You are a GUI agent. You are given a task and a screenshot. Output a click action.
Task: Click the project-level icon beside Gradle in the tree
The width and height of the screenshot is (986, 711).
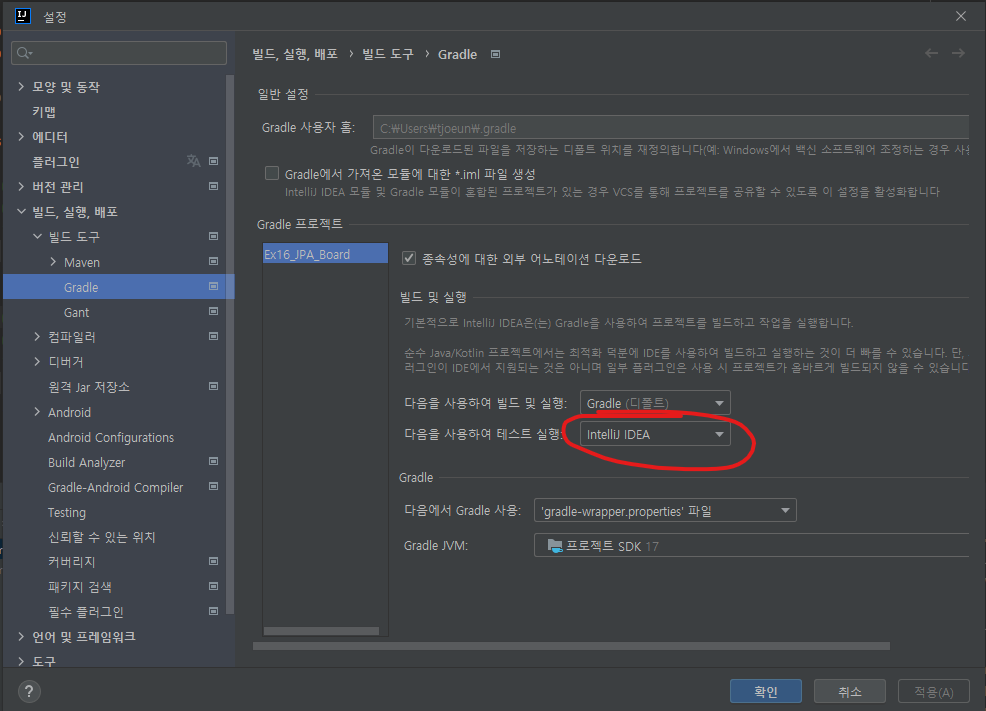[x=214, y=287]
